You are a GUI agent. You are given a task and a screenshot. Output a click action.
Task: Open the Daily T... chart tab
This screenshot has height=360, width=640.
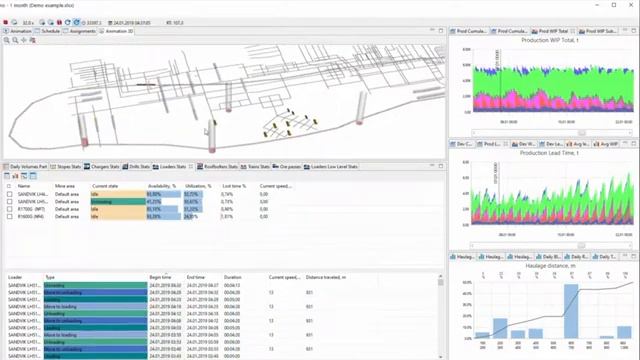(x=604, y=257)
